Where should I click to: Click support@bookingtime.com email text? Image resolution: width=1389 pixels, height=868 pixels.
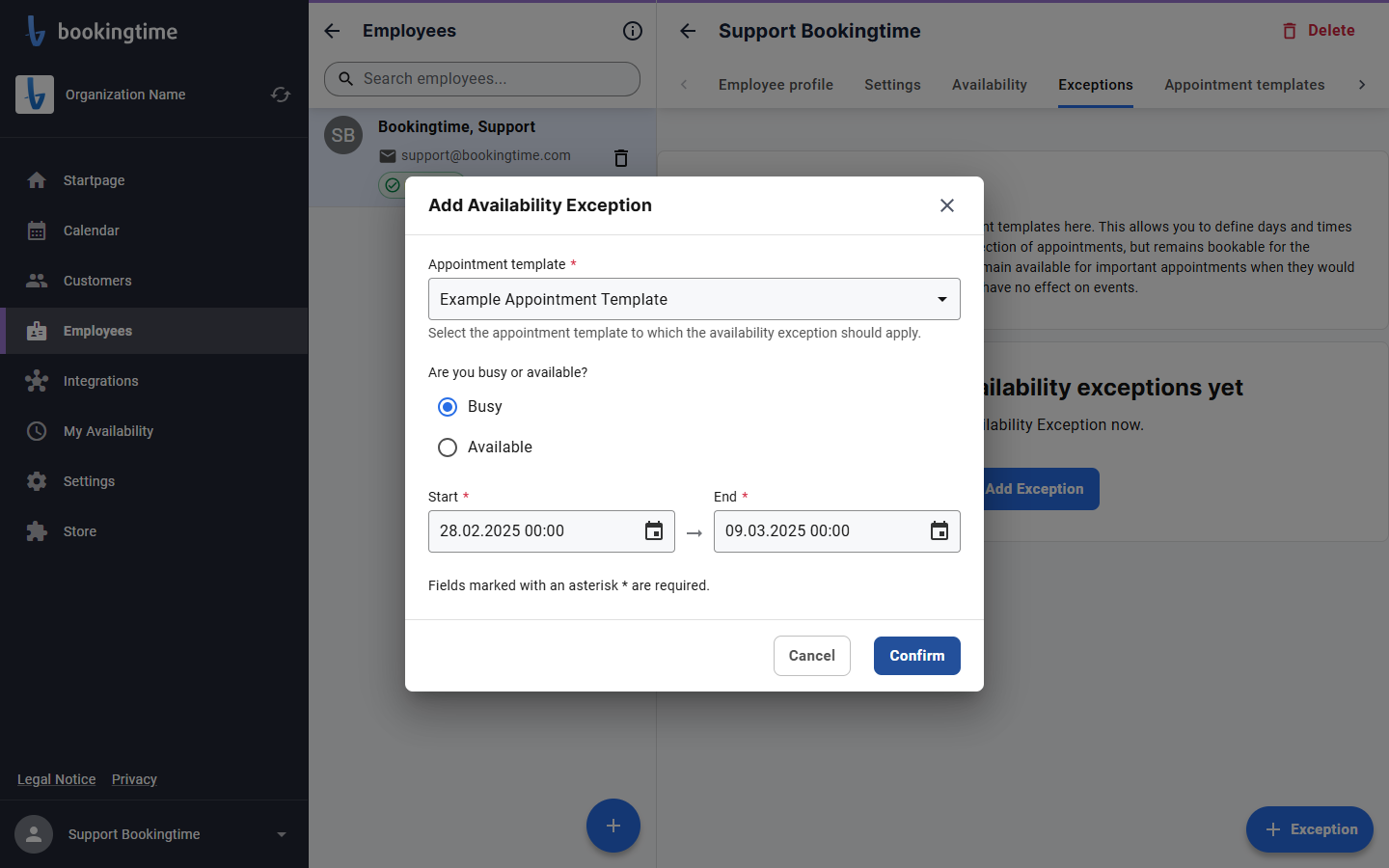point(486,155)
